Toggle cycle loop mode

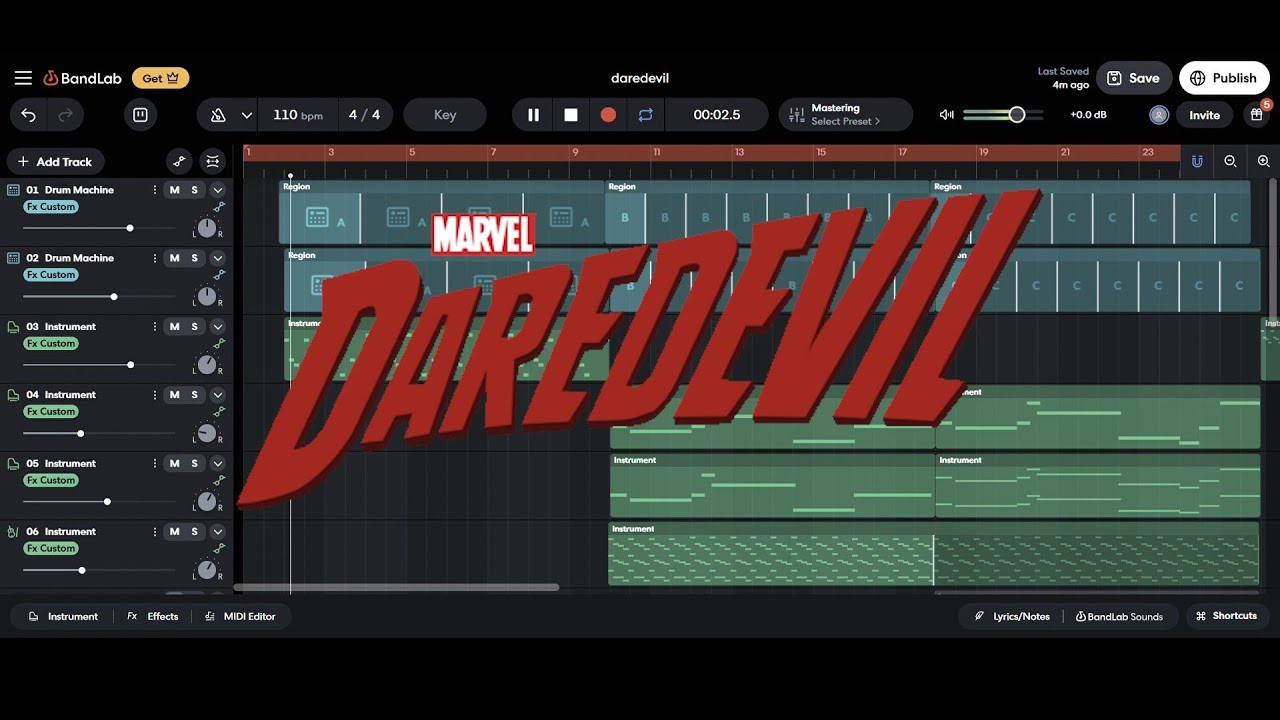(645, 115)
